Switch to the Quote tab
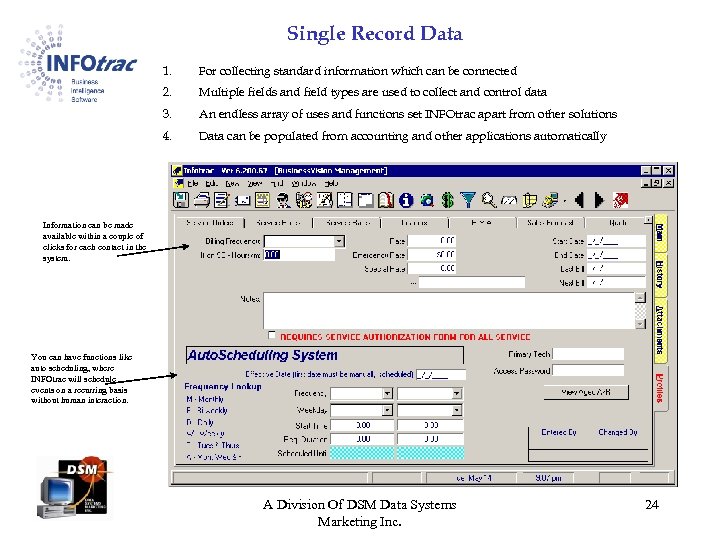Image resolution: width=720 pixels, height=540 pixels. click(617, 223)
